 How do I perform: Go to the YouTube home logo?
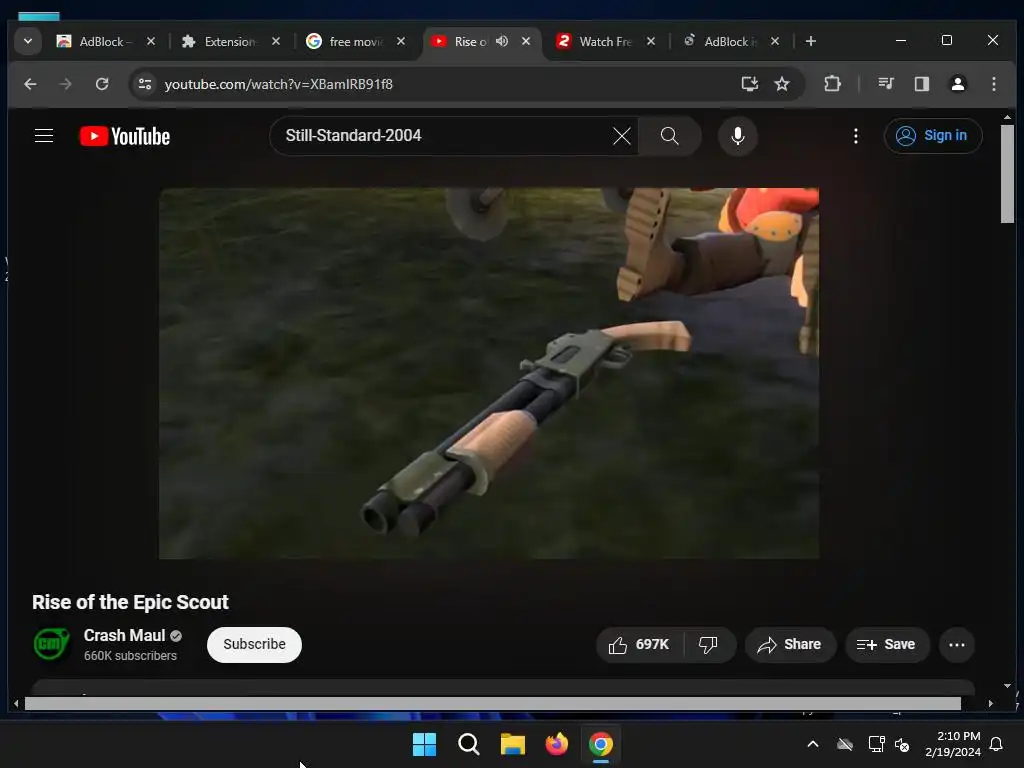point(125,136)
